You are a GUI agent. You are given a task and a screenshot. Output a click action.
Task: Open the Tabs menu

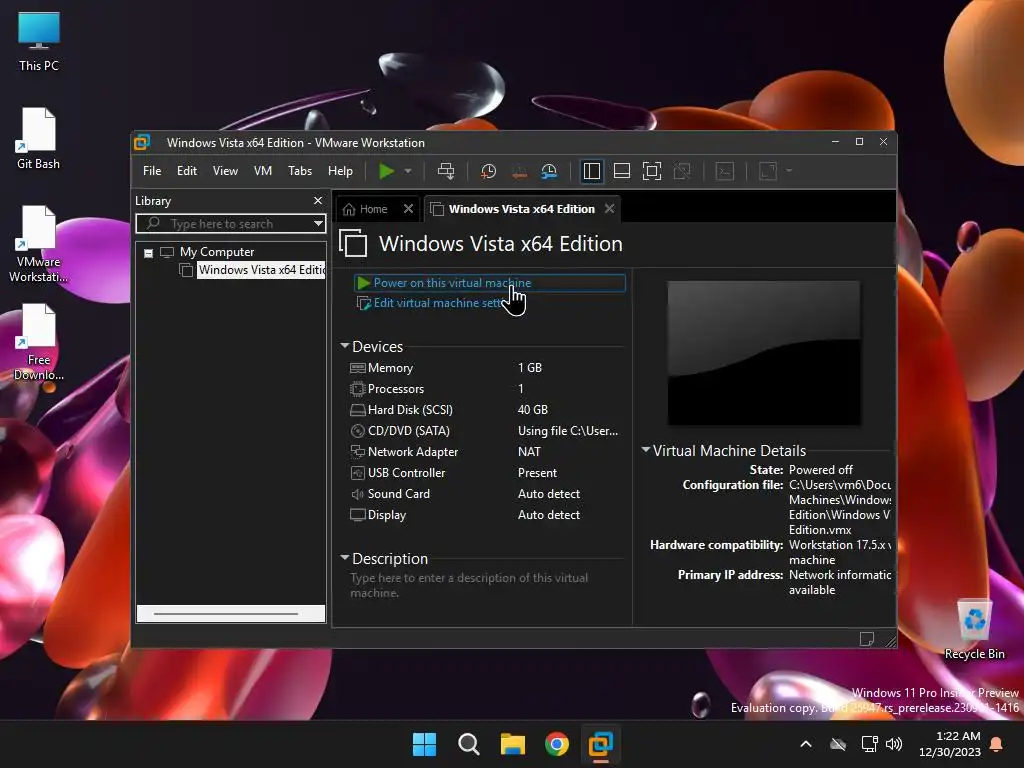coord(300,171)
